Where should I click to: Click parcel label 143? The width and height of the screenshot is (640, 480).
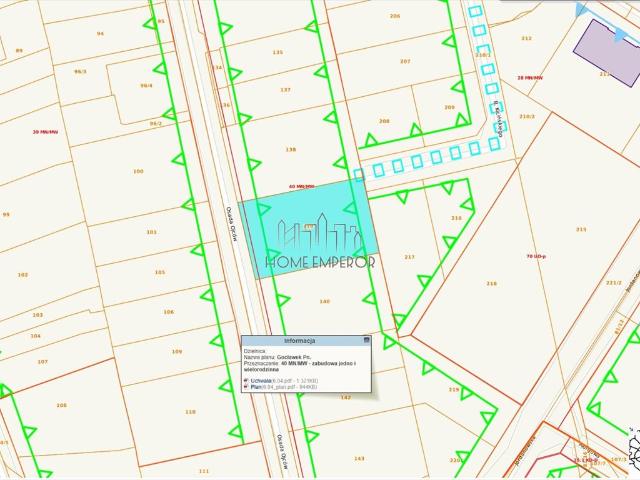pyautogui.click(x=359, y=459)
